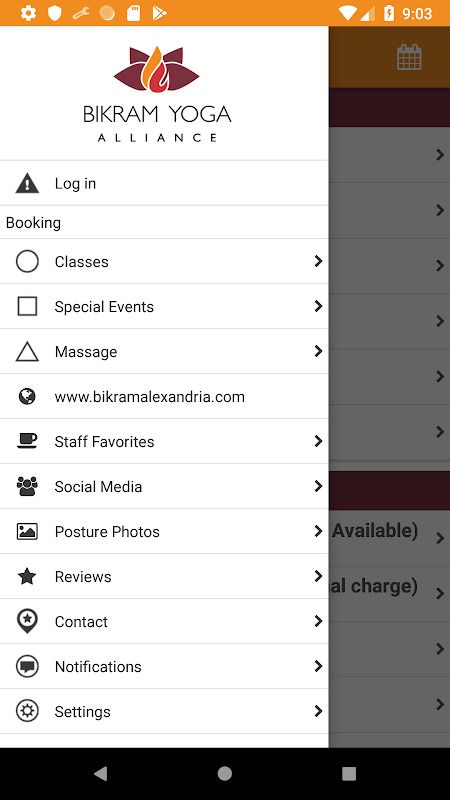Tap the star icon for Reviews
This screenshot has width=450, height=800.
[27, 577]
